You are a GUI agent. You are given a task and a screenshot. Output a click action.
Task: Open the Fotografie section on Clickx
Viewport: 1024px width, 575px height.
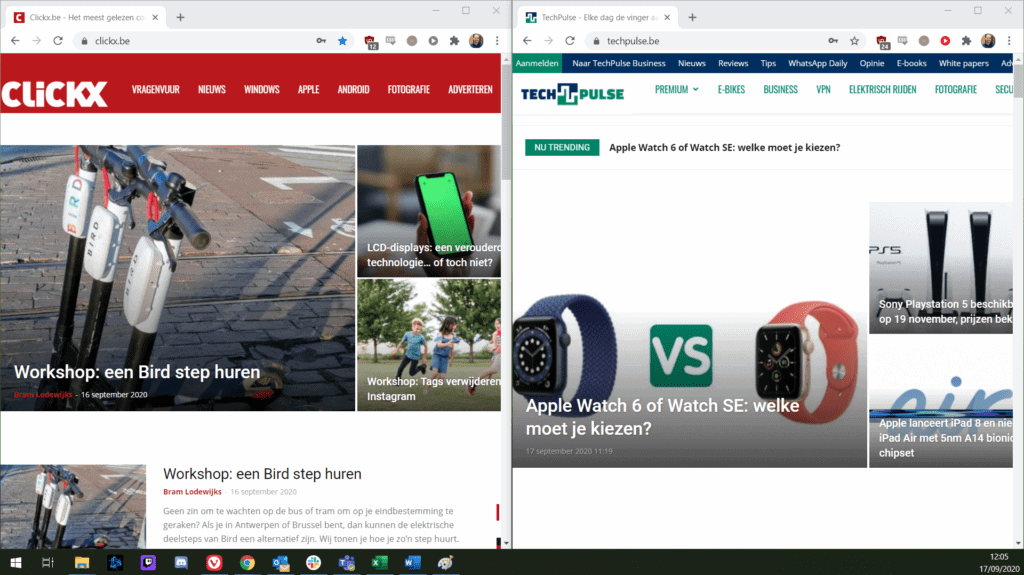(x=409, y=90)
